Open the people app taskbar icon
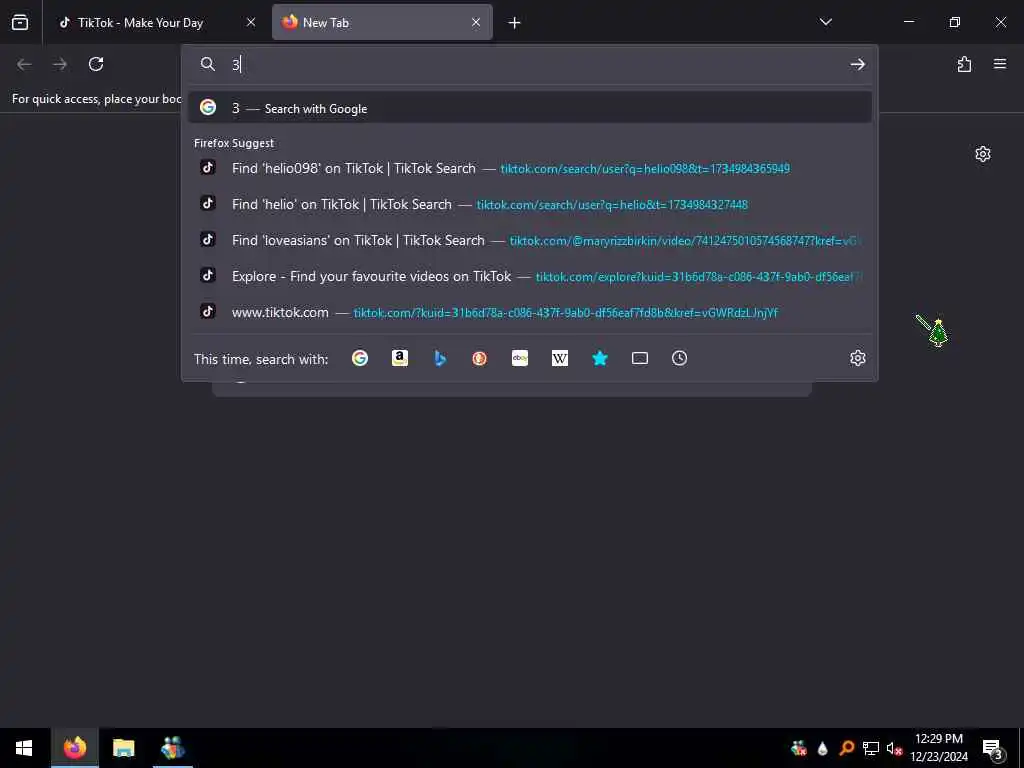This screenshot has width=1024, height=768. tap(173, 748)
